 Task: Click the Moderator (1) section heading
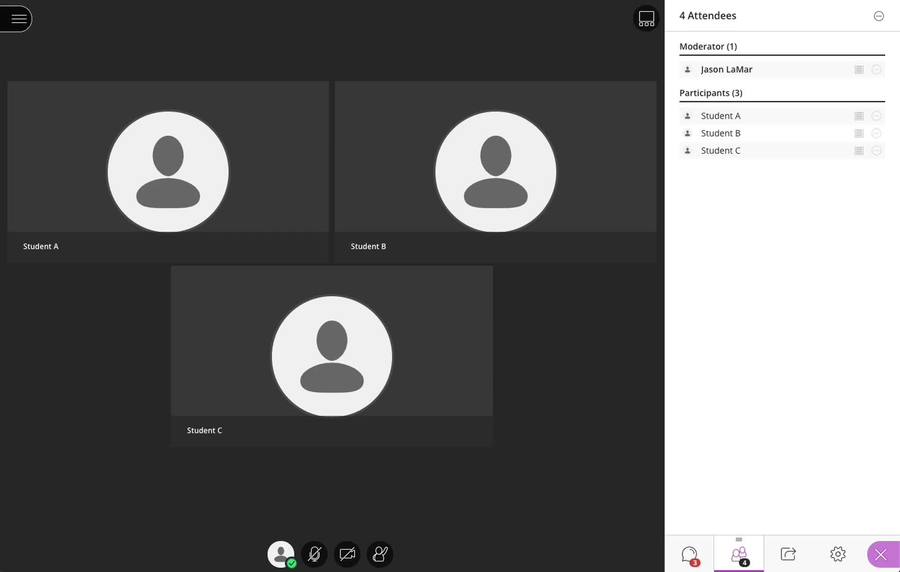pos(708,46)
